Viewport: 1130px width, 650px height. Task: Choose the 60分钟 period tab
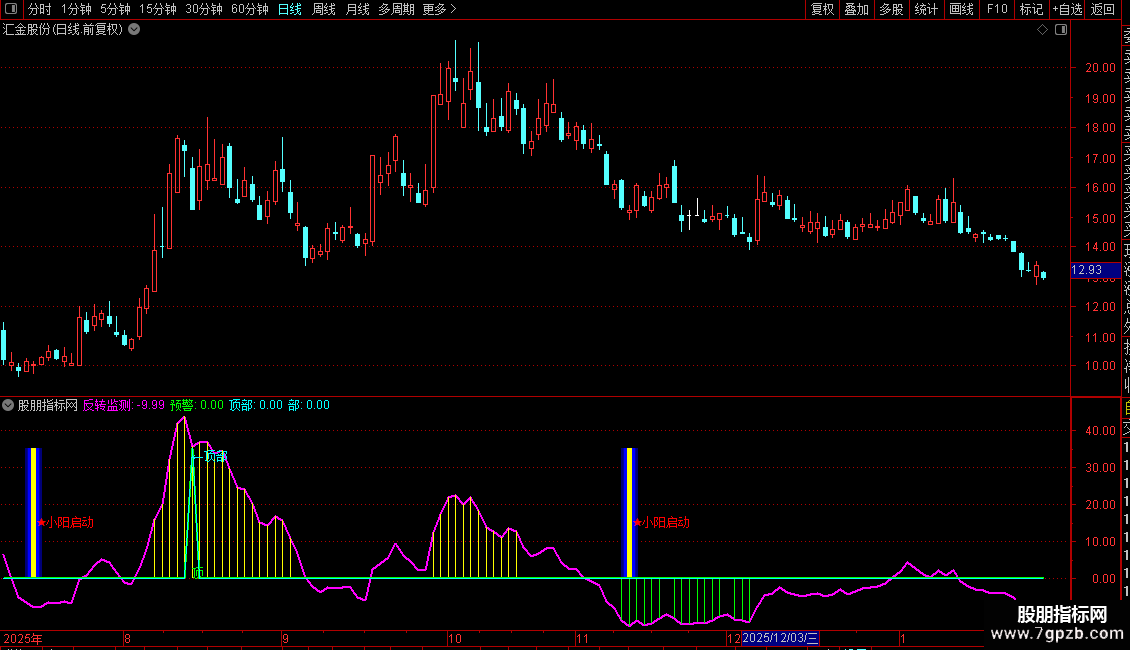(249, 9)
